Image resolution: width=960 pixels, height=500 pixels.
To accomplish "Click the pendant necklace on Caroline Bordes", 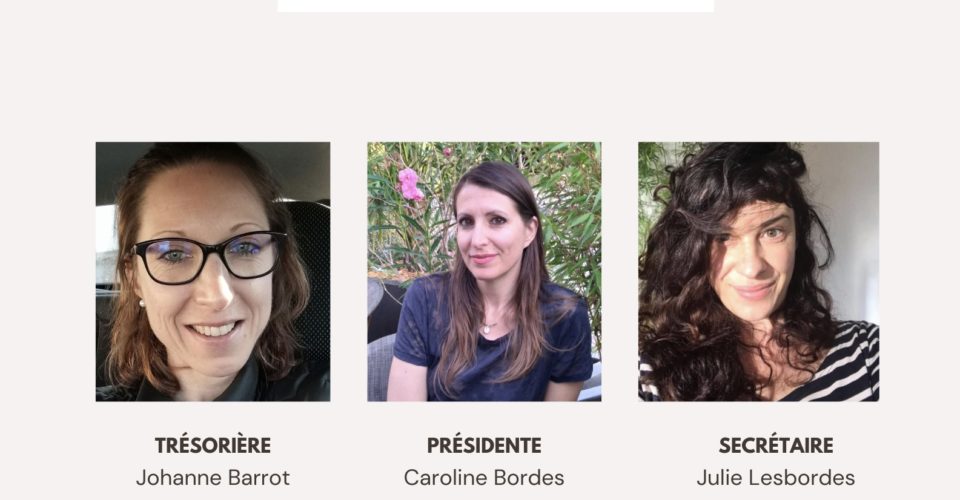I will tap(486, 329).
